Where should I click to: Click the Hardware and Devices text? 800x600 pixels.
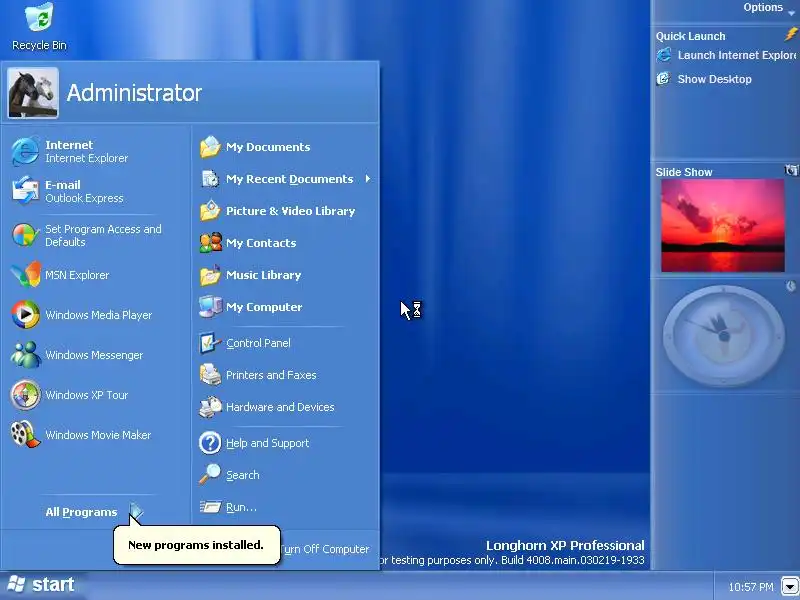[280, 407]
